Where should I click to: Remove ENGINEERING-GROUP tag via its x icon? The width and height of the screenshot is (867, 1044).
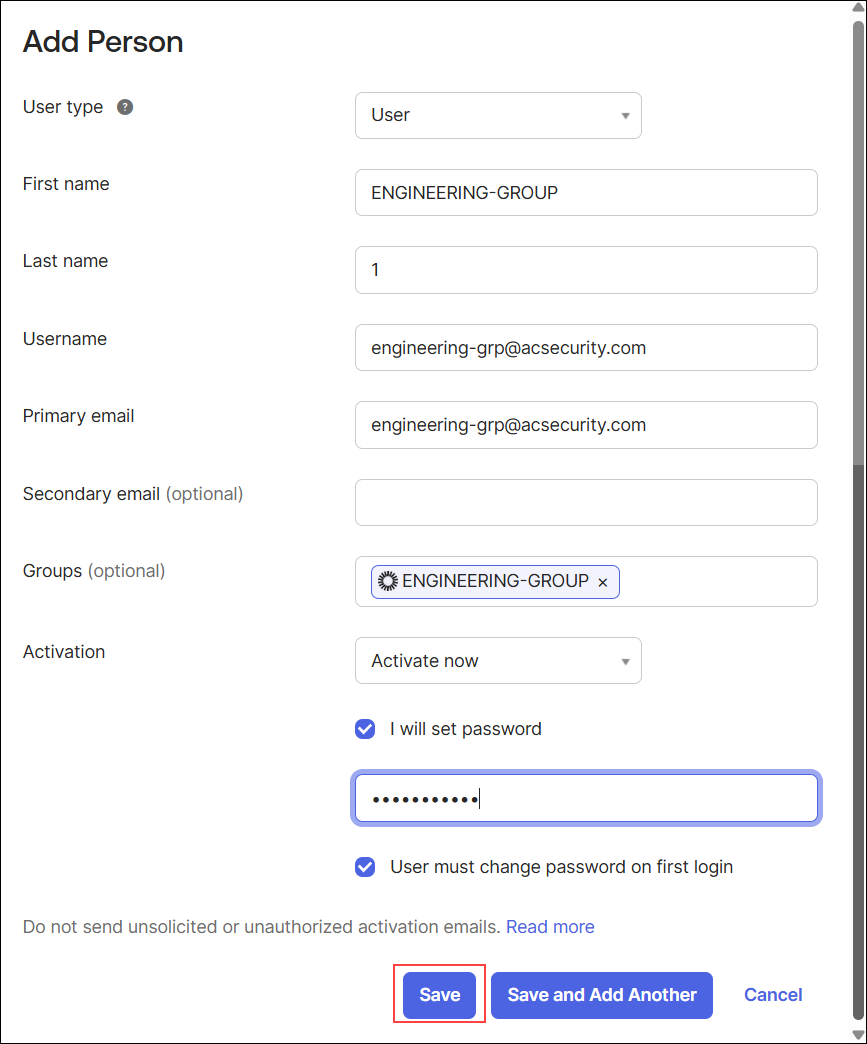tap(602, 582)
